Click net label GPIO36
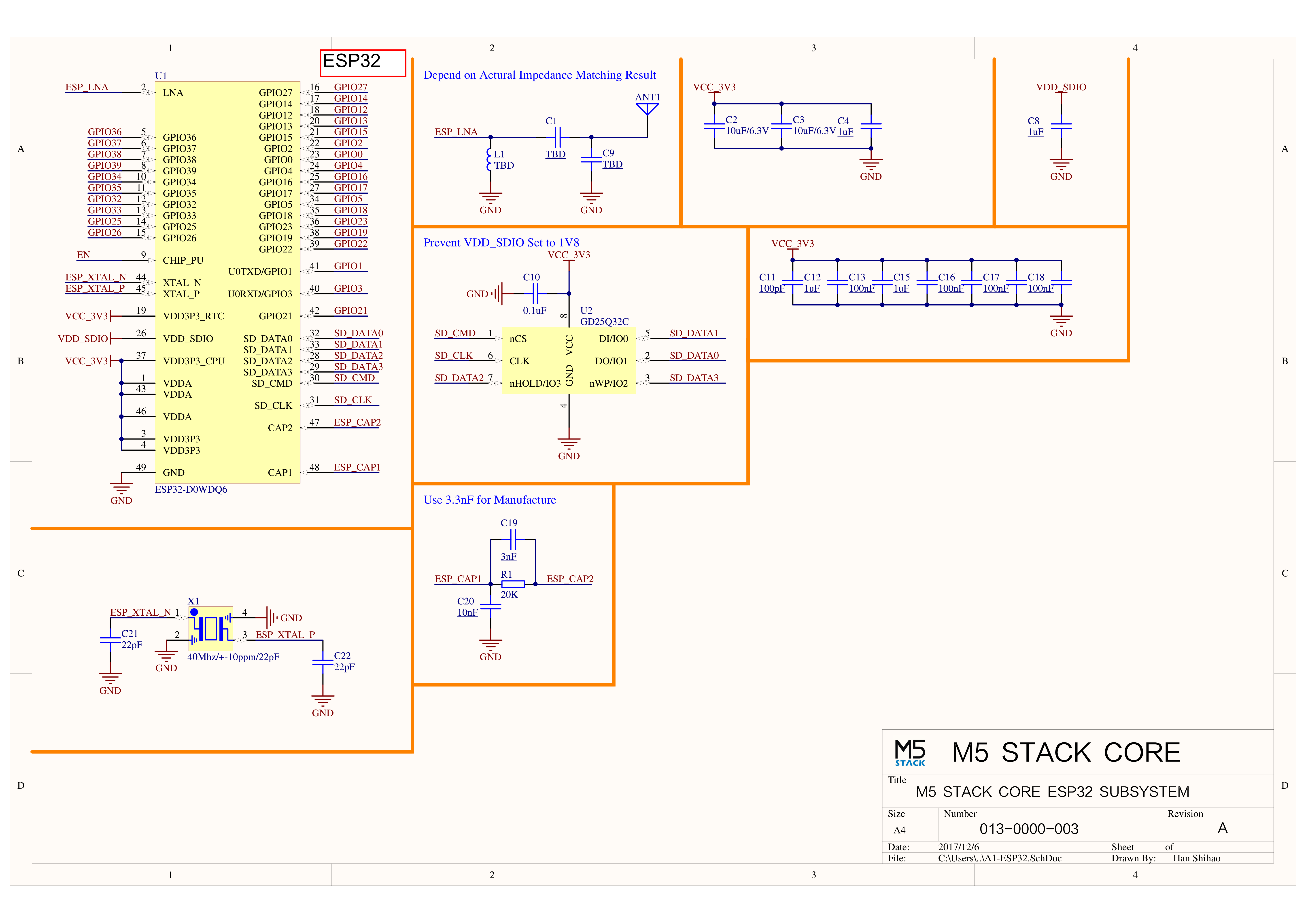Viewport: 1308px width, 924px height. click(105, 131)
